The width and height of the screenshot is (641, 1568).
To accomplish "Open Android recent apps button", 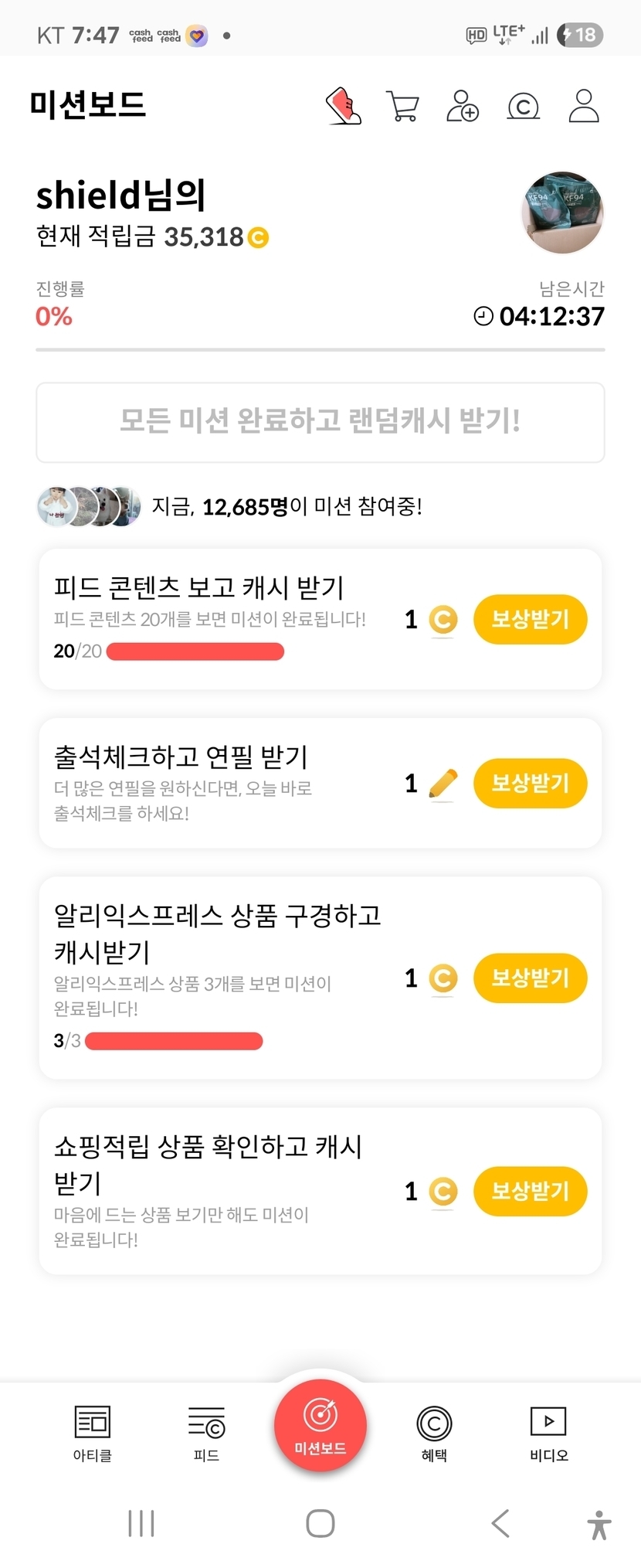I will coord(141,1523).
